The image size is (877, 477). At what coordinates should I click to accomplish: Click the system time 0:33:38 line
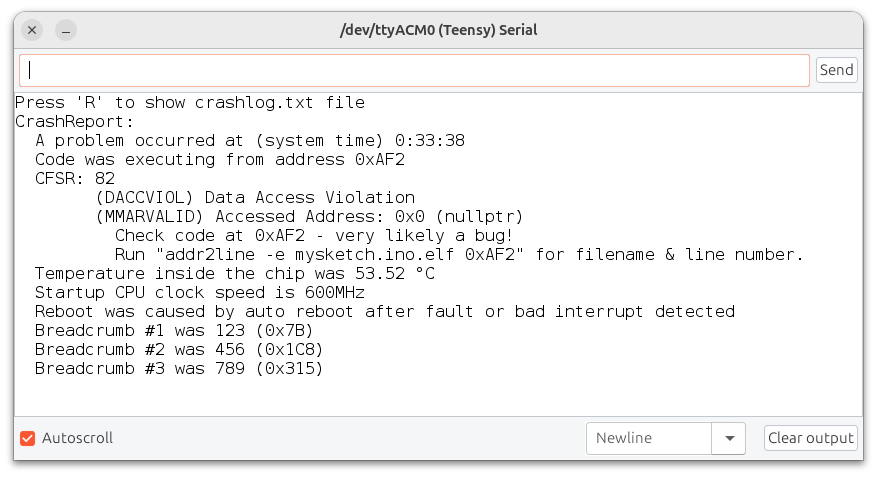249,141
